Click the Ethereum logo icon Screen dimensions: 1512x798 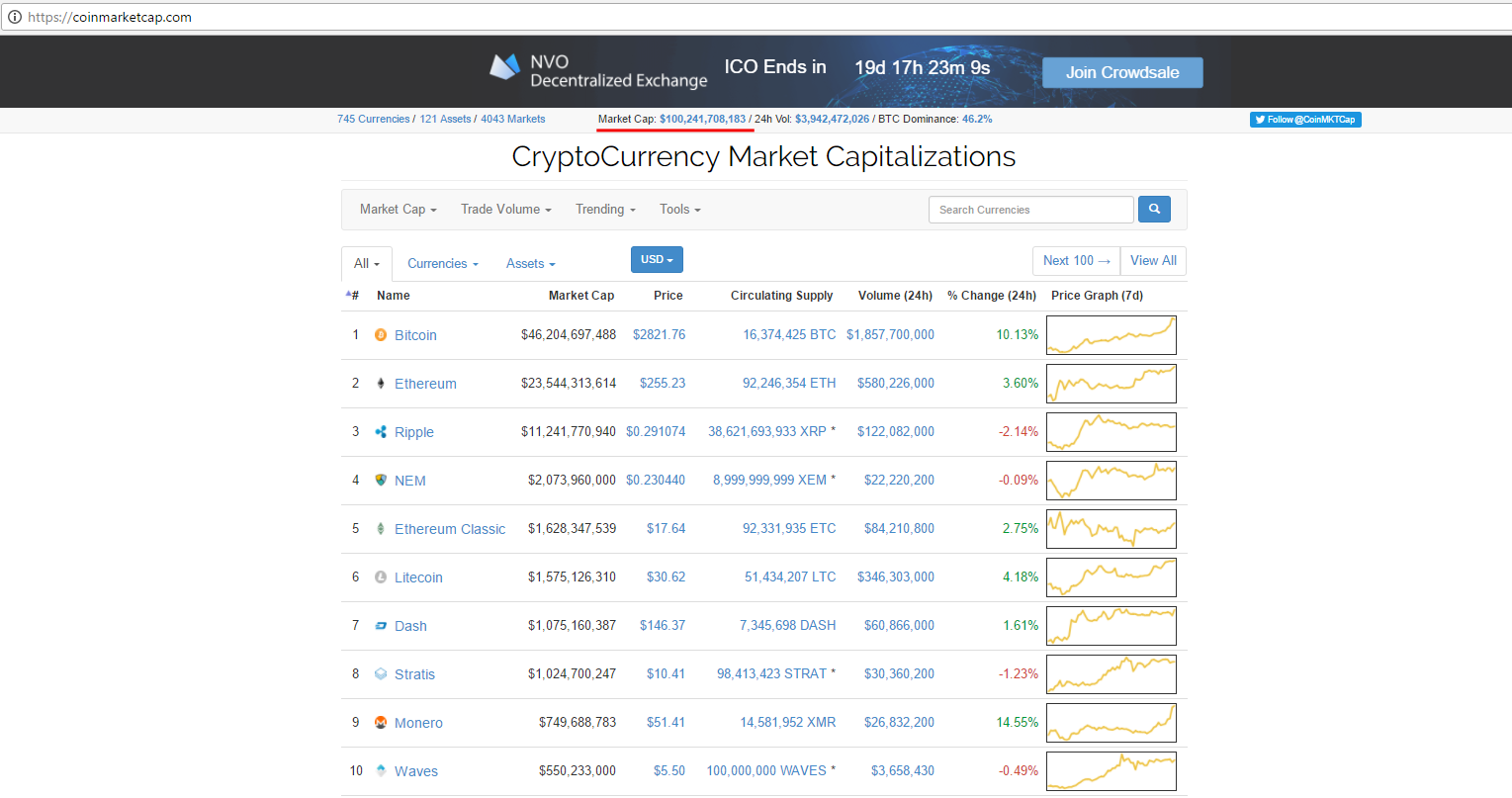381,384
